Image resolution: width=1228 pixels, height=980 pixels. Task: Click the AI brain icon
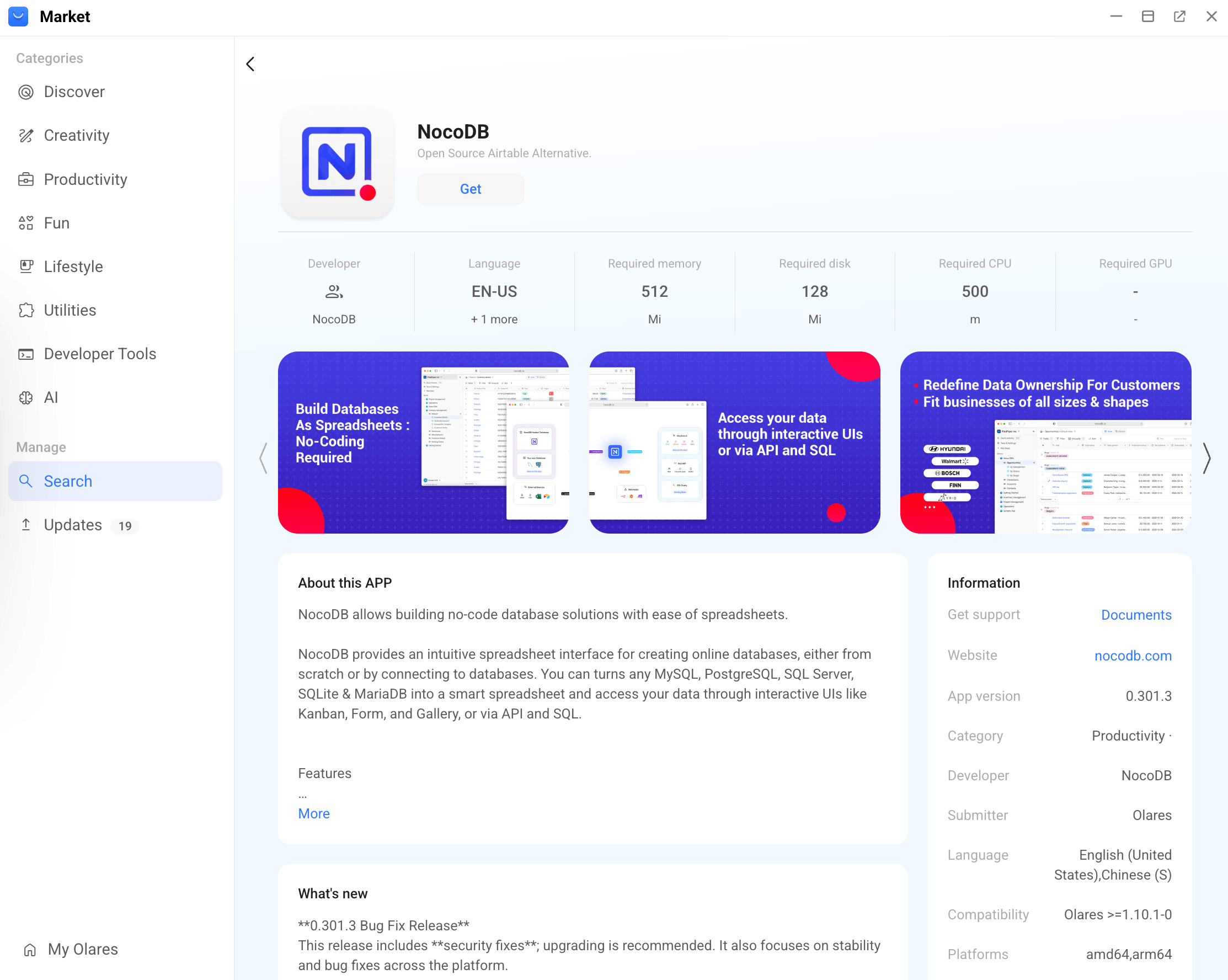click(x=26, y=398)
